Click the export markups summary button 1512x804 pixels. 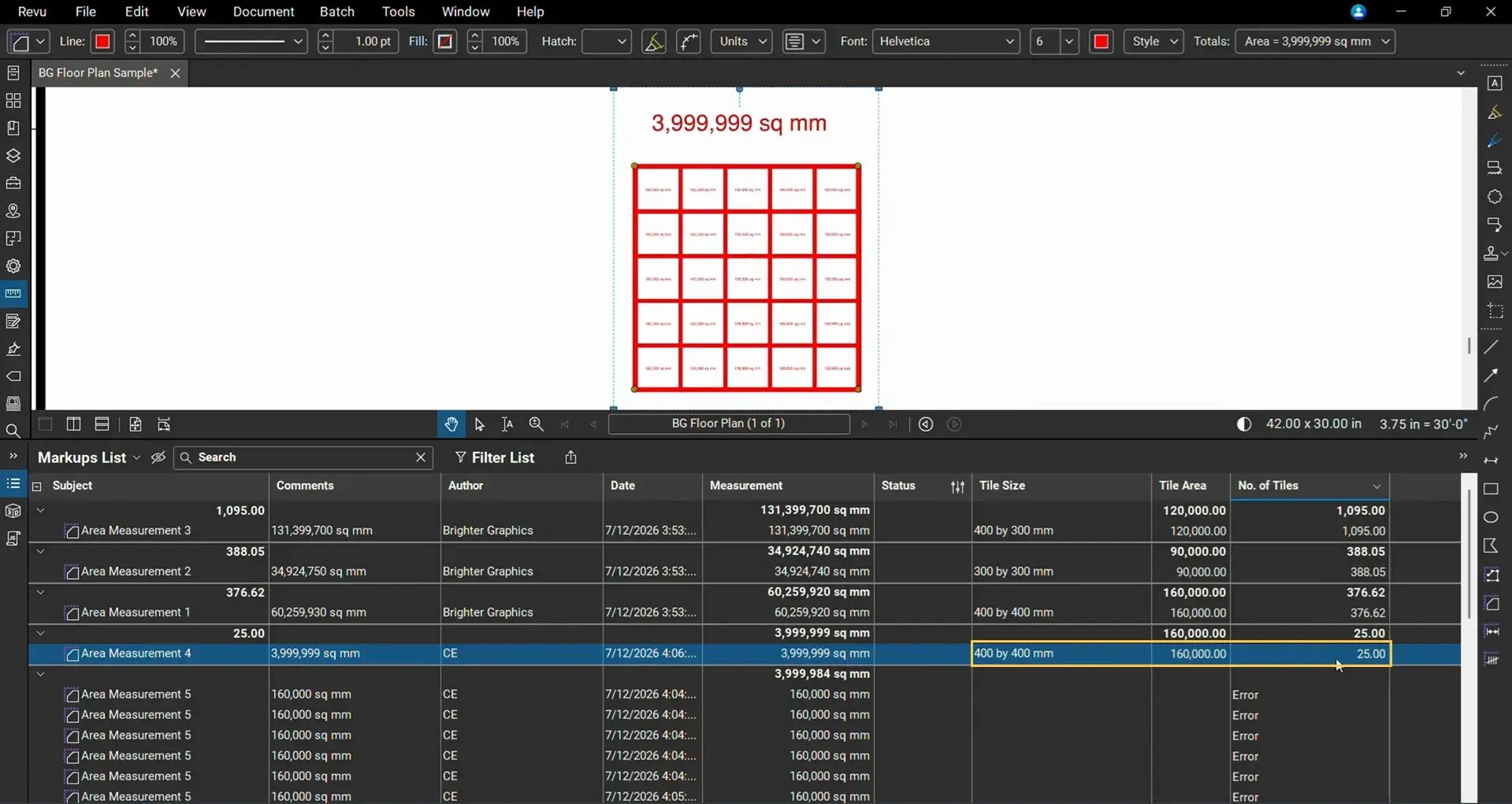pyautogui.click(x=571, y=458)
